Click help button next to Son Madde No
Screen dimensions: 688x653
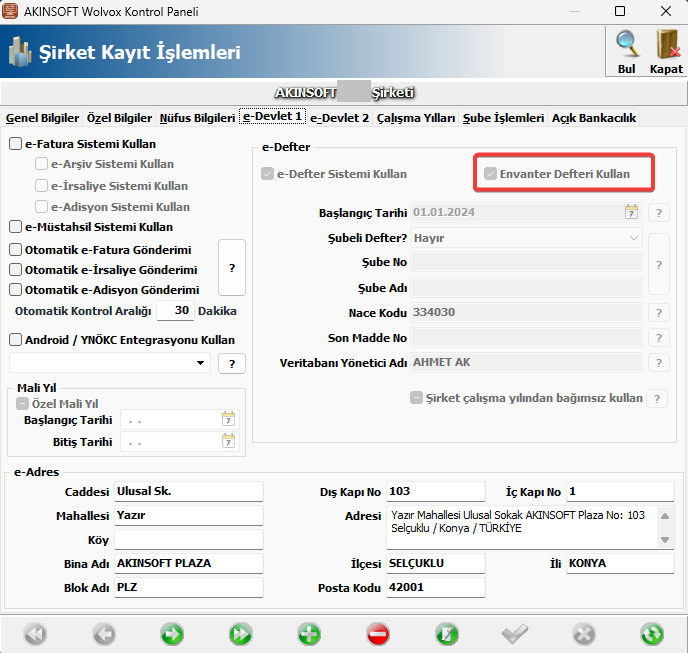[x=659, y=338]
